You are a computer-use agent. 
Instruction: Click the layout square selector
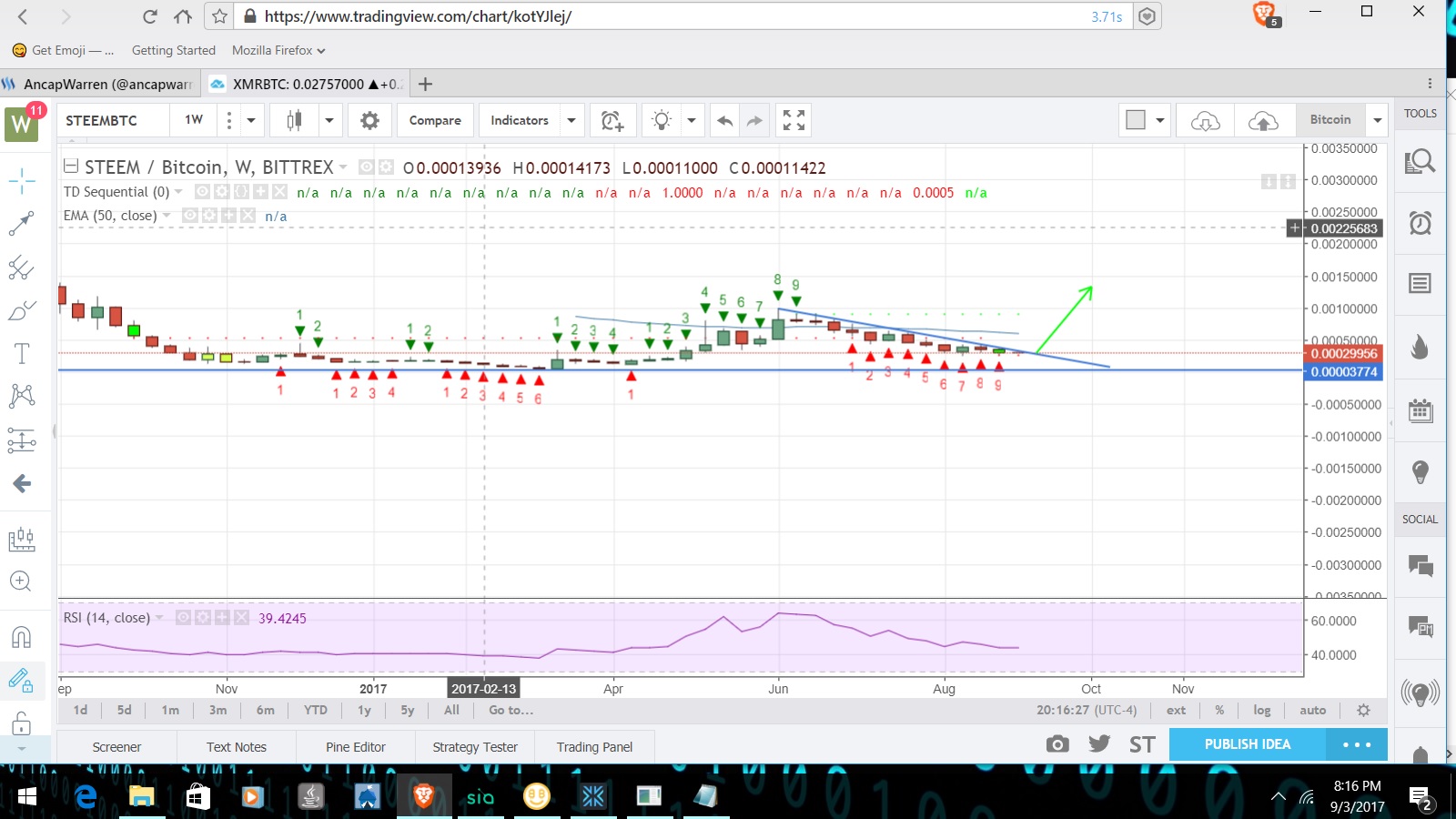(1136, 120)
